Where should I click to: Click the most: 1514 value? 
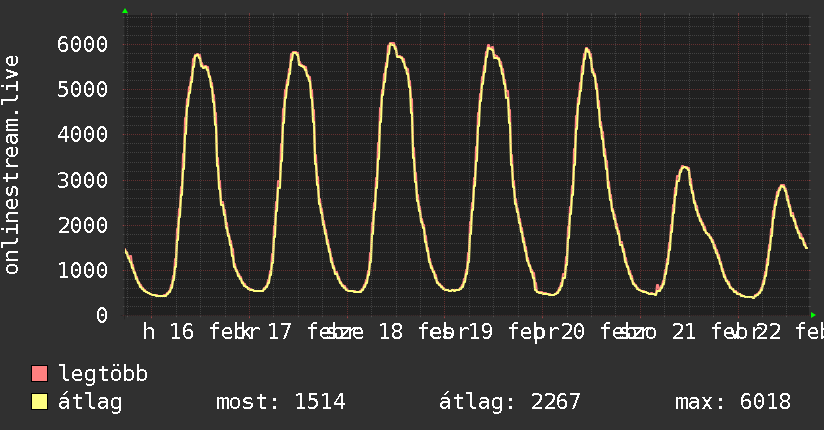click(281, 402)
